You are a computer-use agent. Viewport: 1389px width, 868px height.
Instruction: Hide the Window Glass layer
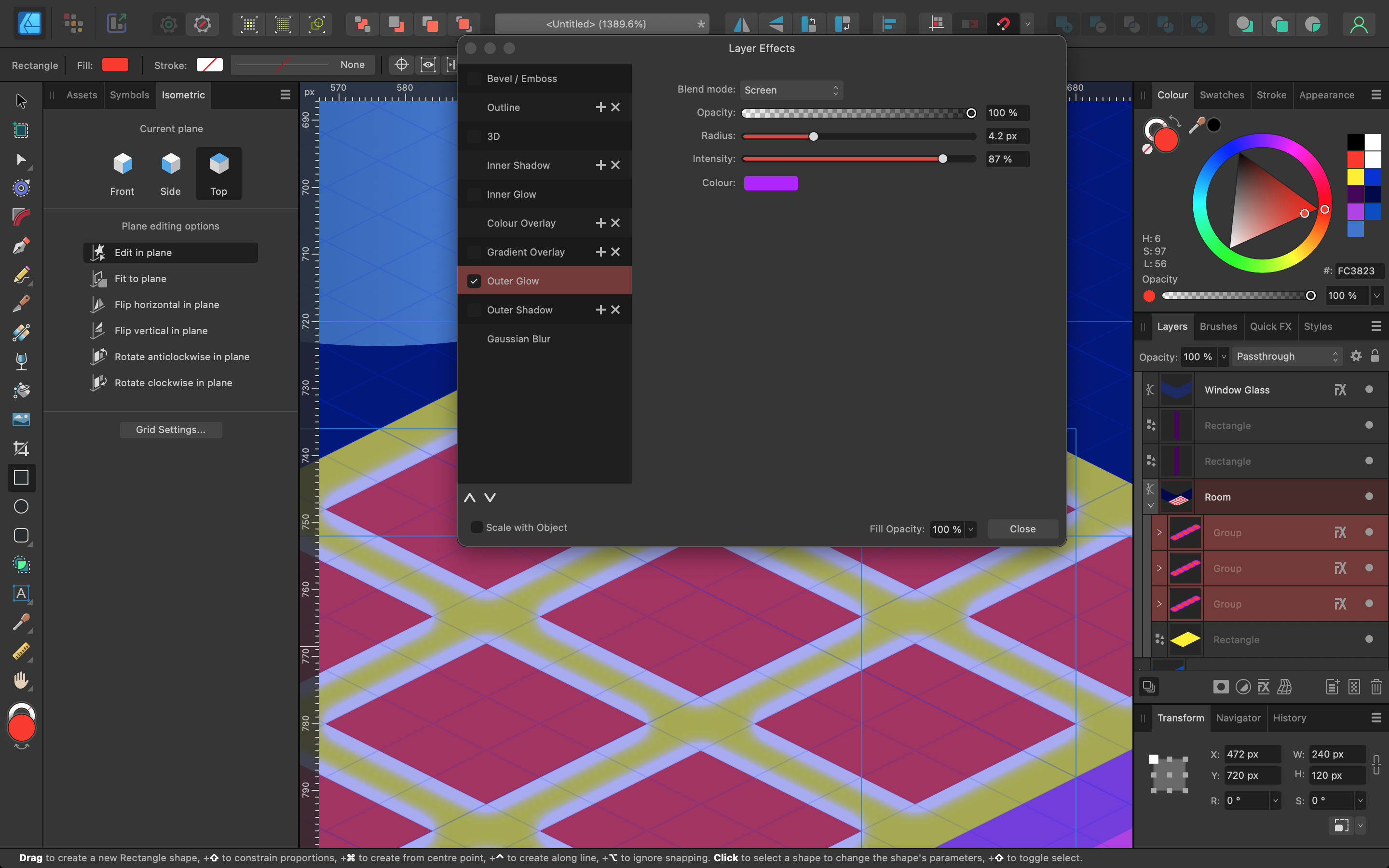[x=1369, y=390]
